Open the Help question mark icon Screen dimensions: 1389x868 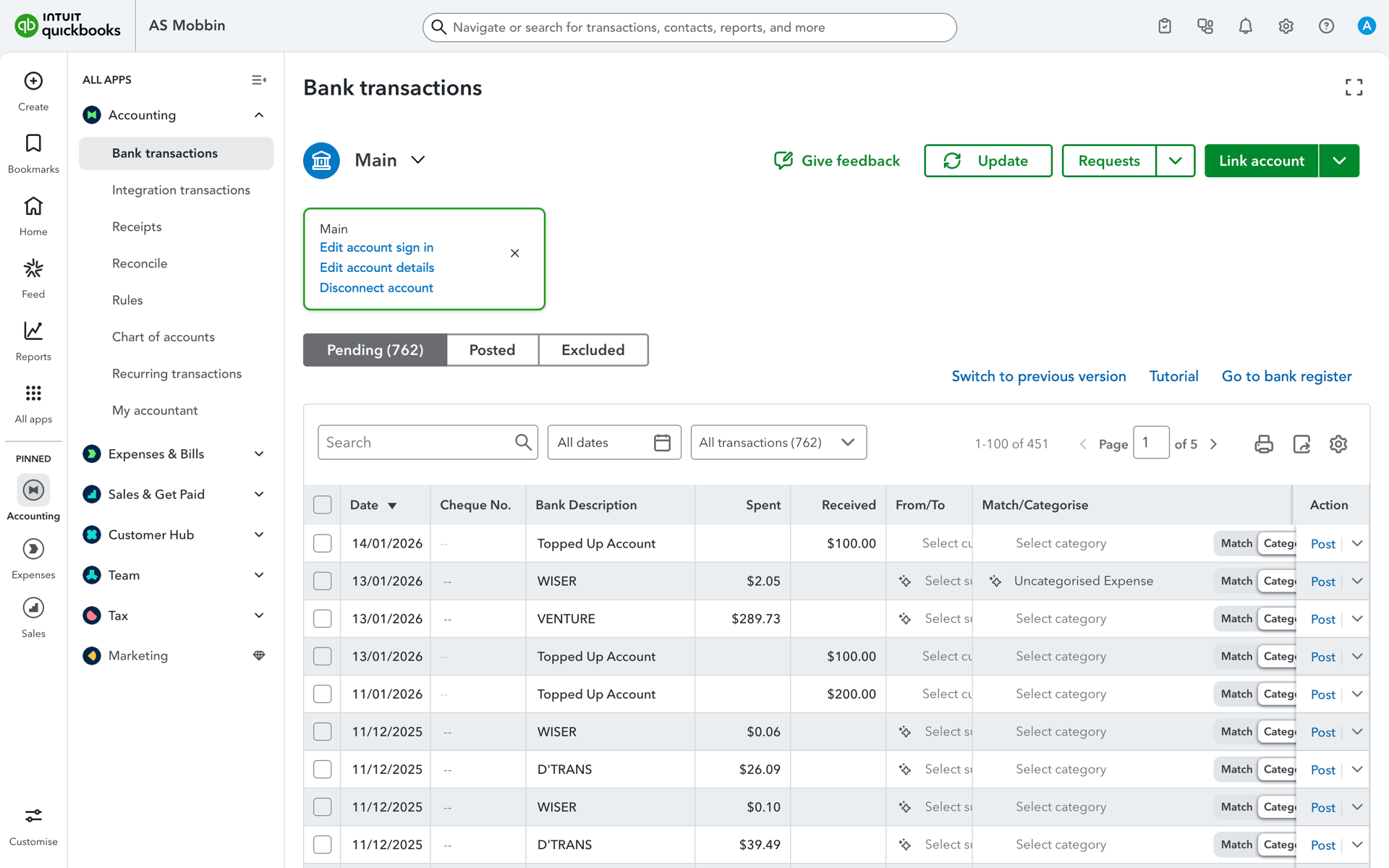1326,26
